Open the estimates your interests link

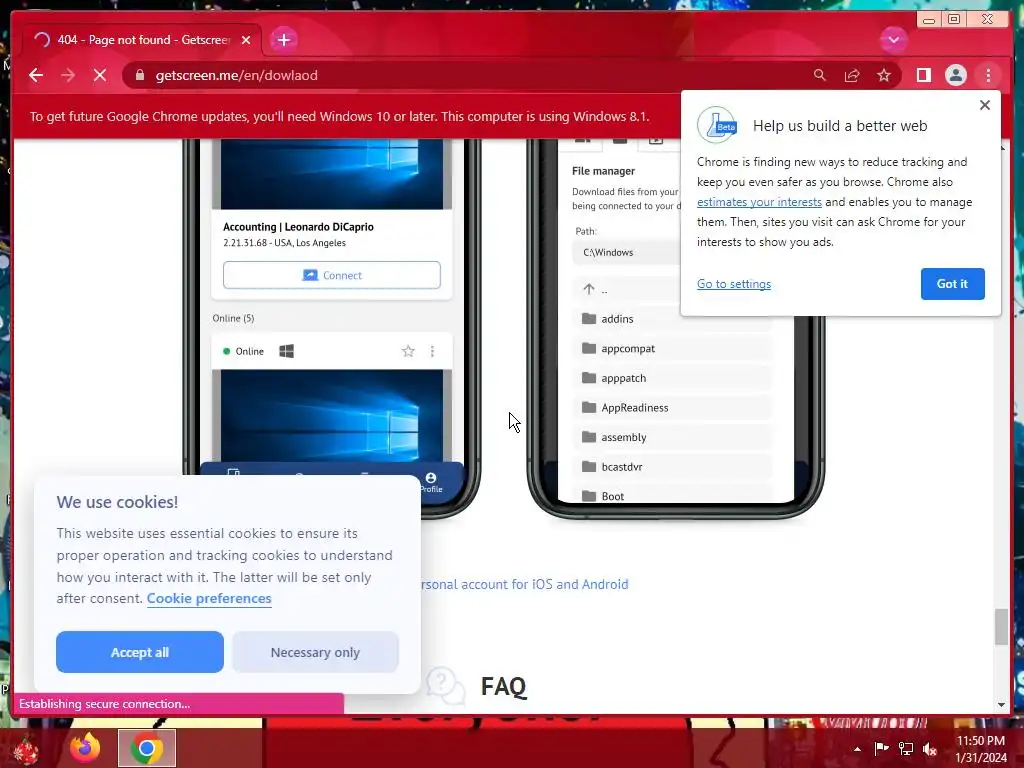tap(759, 202)
